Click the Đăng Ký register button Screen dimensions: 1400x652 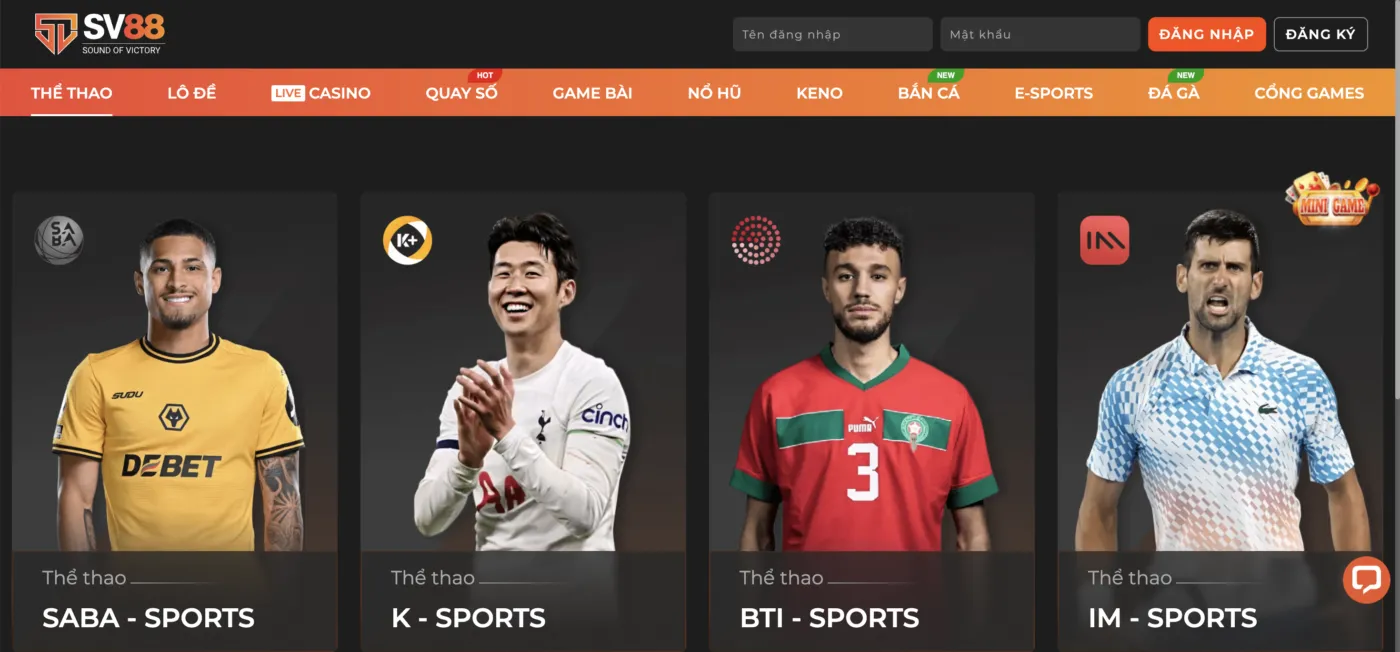(1320, 34)
